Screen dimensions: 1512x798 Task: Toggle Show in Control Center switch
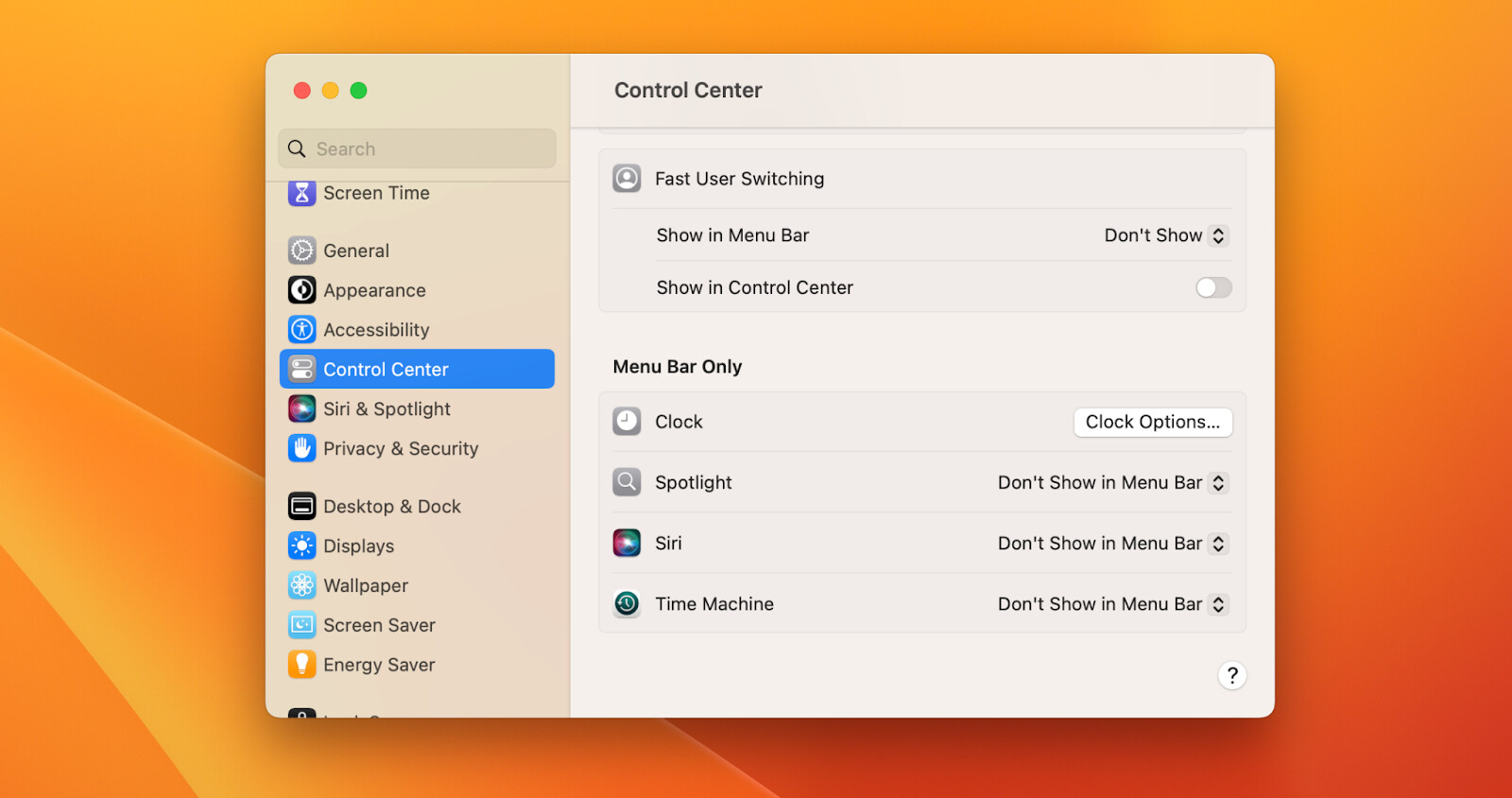coord(1213,287)
